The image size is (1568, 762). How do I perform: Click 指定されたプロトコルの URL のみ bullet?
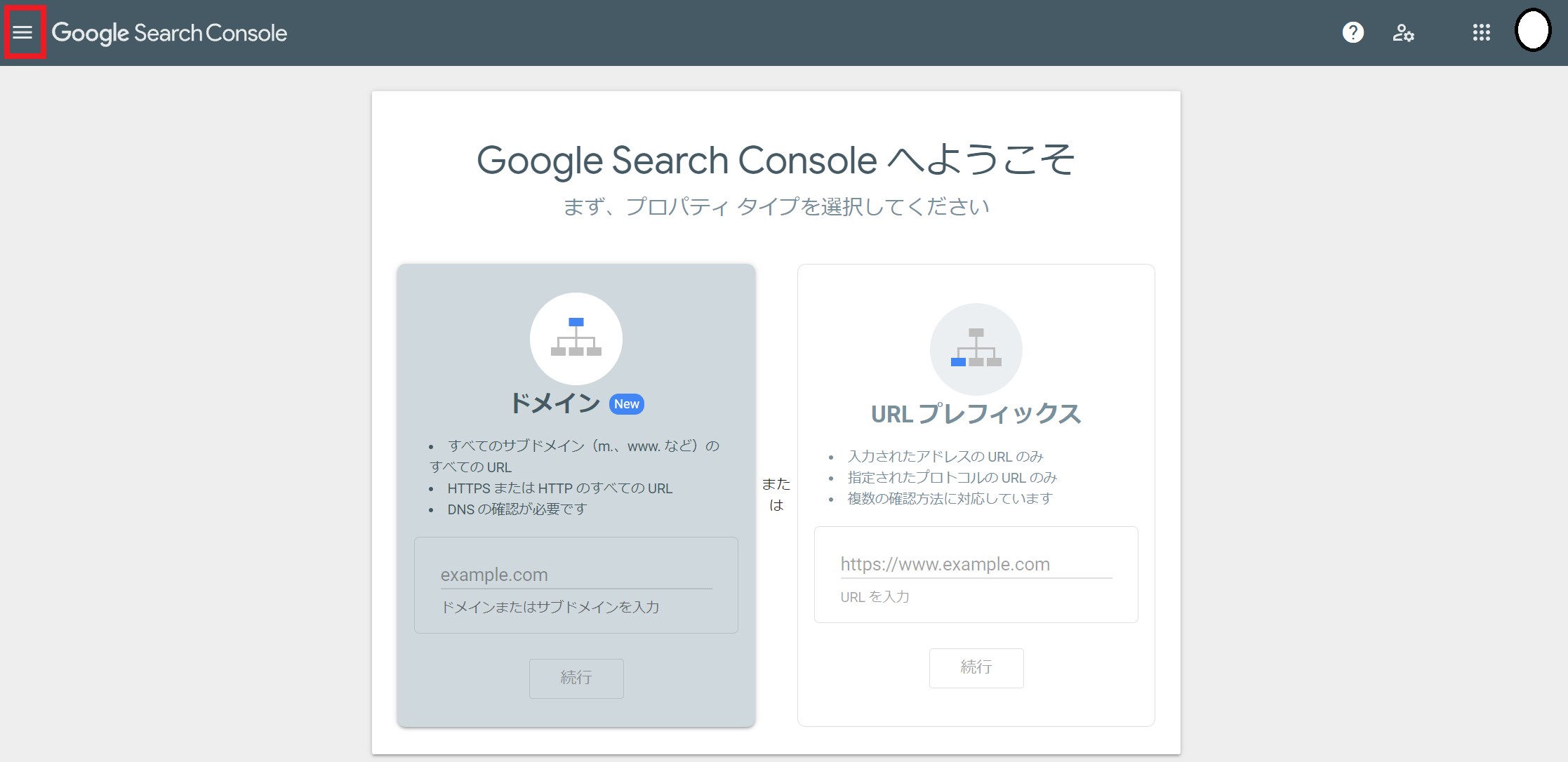[x=952, y=478]
